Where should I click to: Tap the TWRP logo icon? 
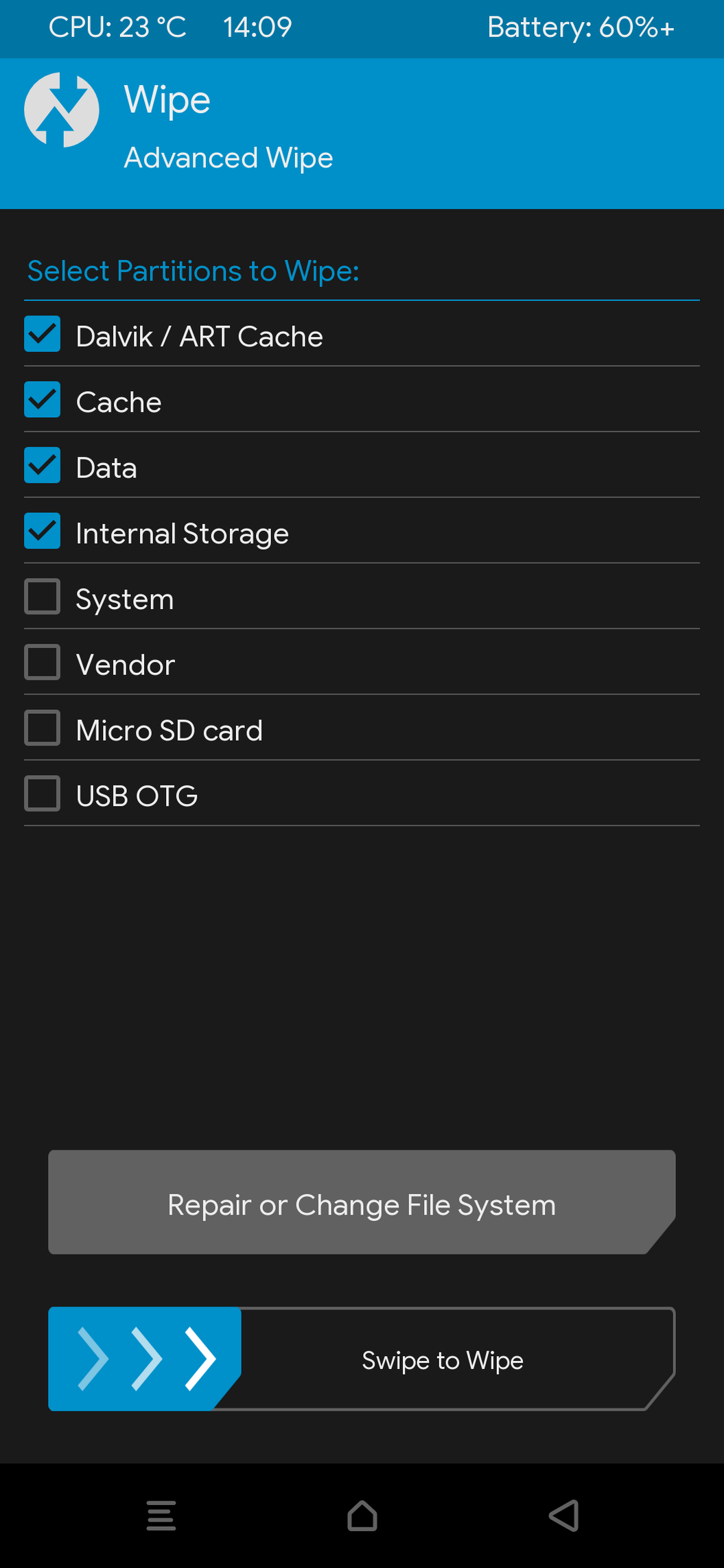62,110
